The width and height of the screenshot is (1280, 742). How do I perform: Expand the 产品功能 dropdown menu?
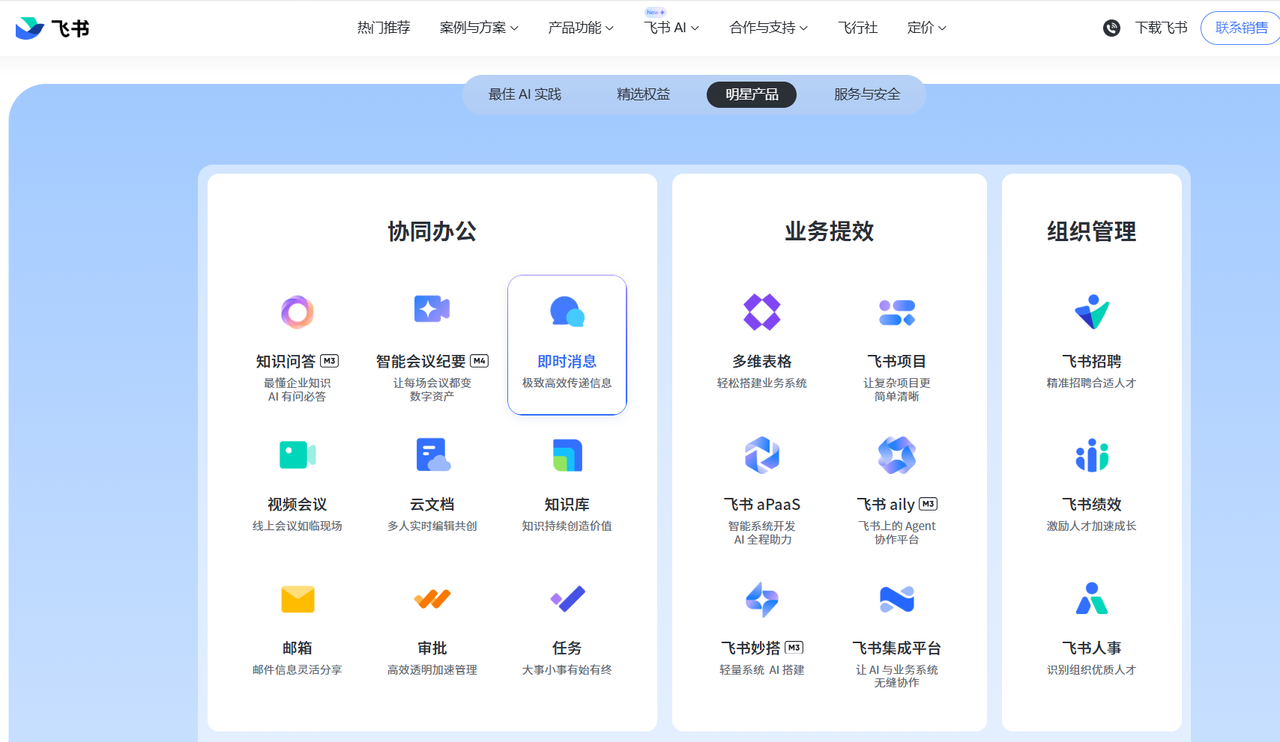click(581, 28)
